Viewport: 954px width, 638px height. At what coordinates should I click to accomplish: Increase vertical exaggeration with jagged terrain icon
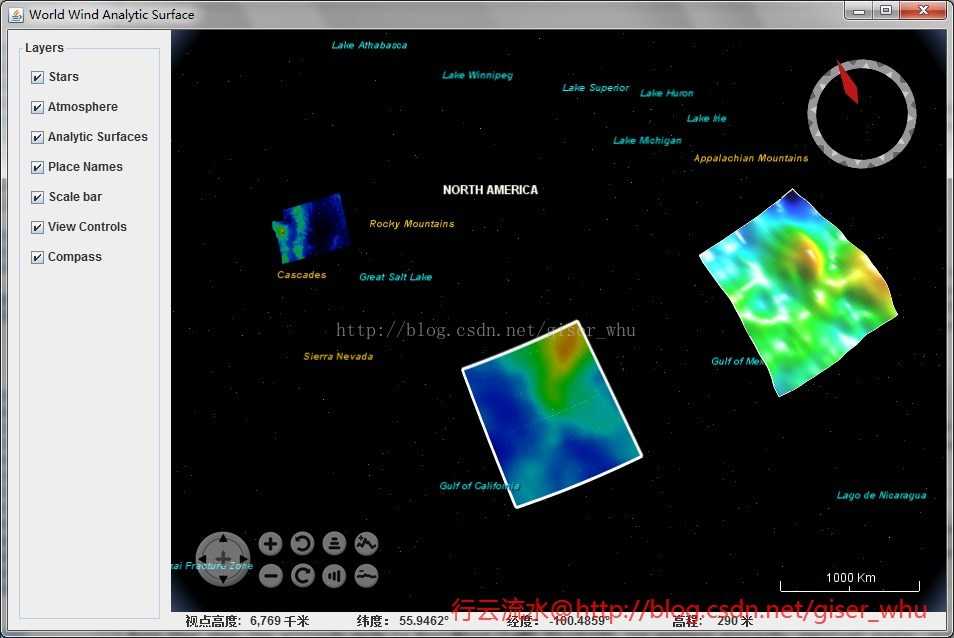(x=366, y=544)
